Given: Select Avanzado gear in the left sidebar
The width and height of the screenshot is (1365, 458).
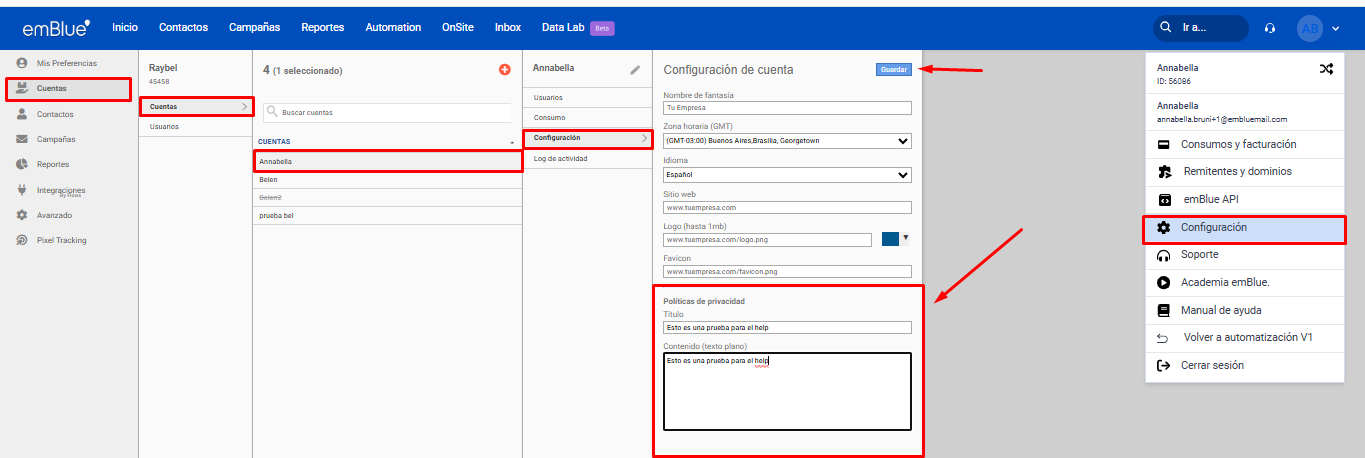Looking at the screenshot, I should [54, 215].
